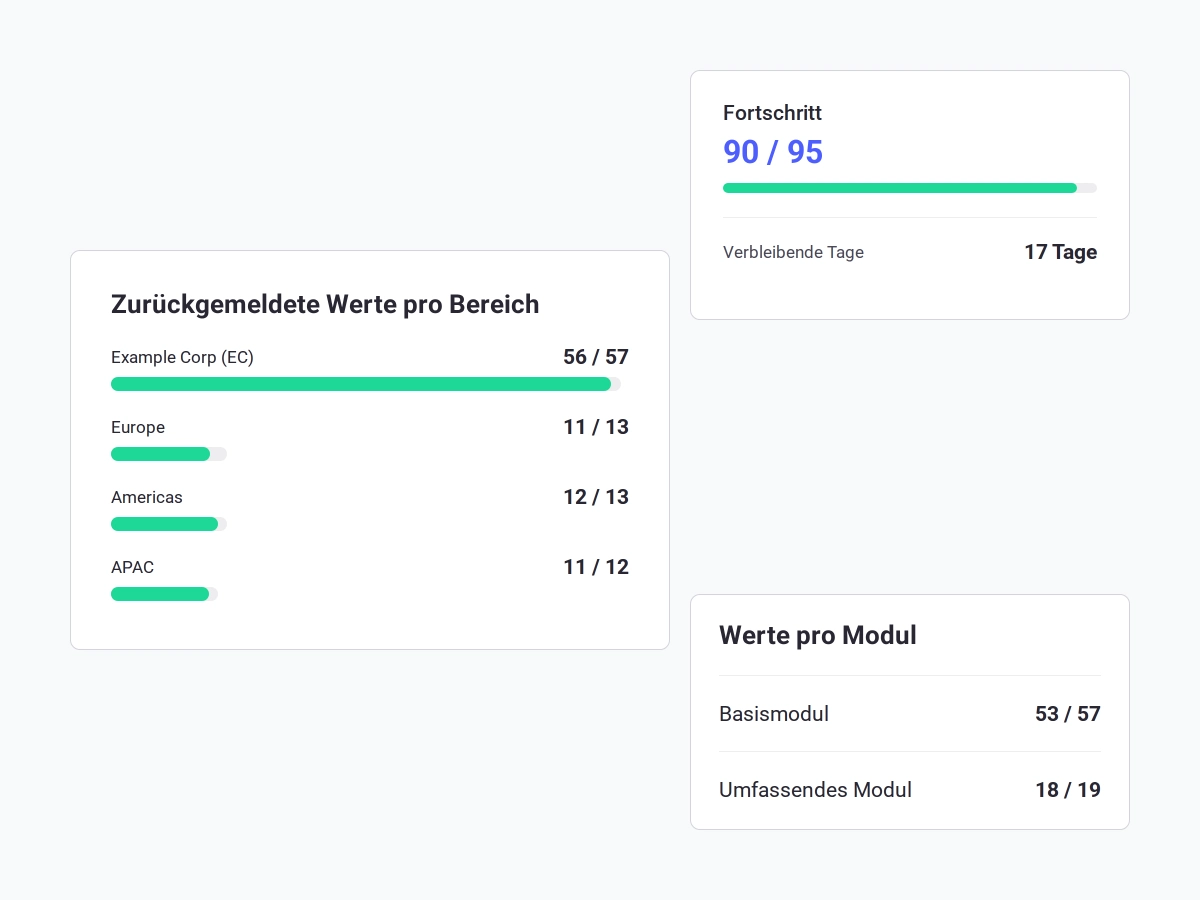This screenshot has height=900, width=1200.
Task: Click the '11 / 13' value
Action: (596, 427)
